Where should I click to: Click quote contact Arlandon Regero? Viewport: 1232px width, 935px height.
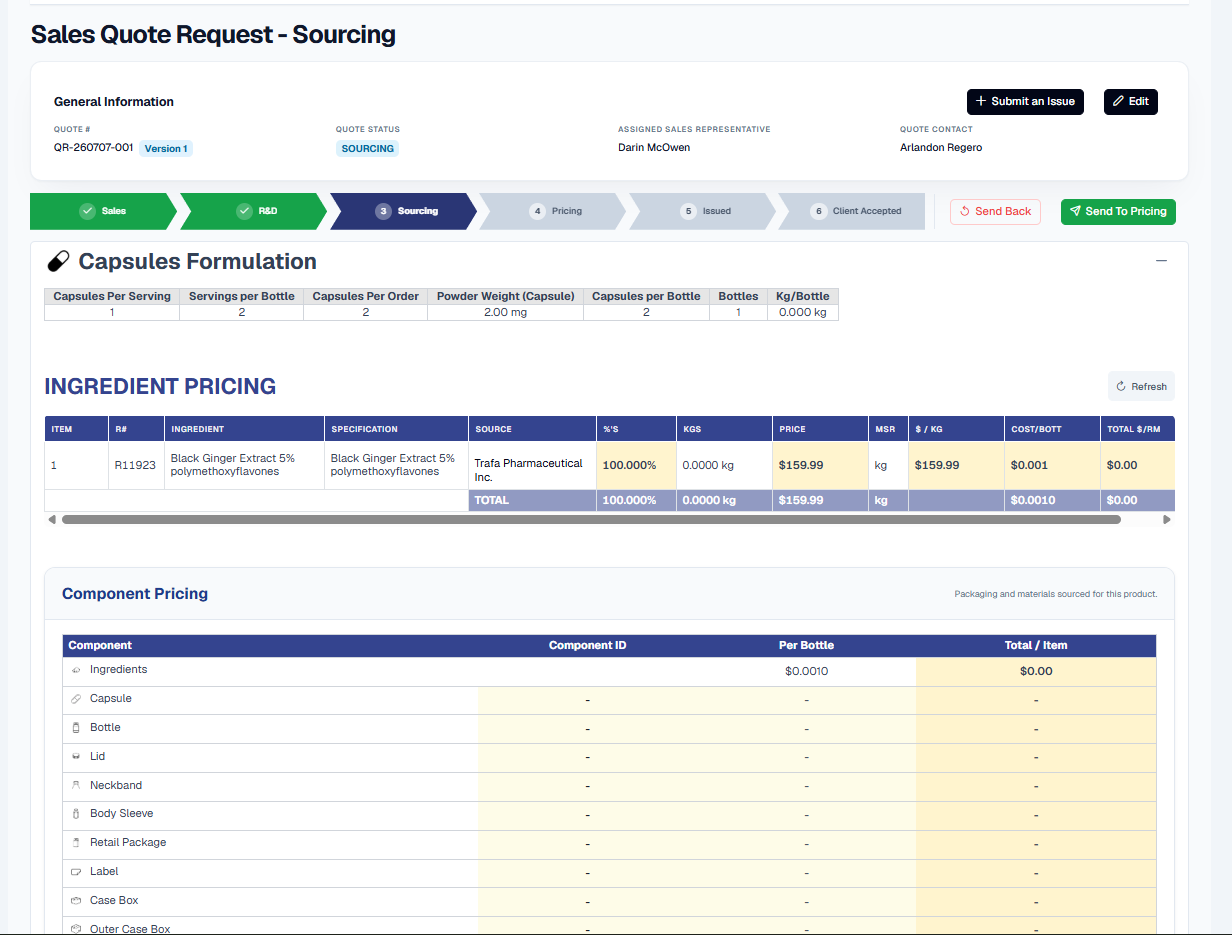pyautogui.click(x=941, y=147)
